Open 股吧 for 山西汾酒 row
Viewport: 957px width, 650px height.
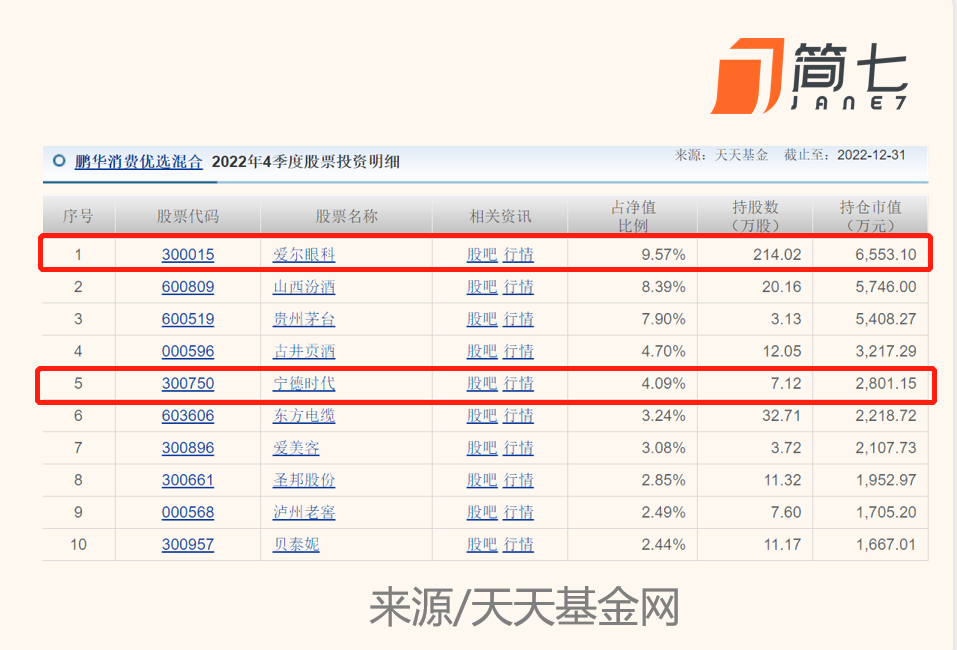point(482,287)
